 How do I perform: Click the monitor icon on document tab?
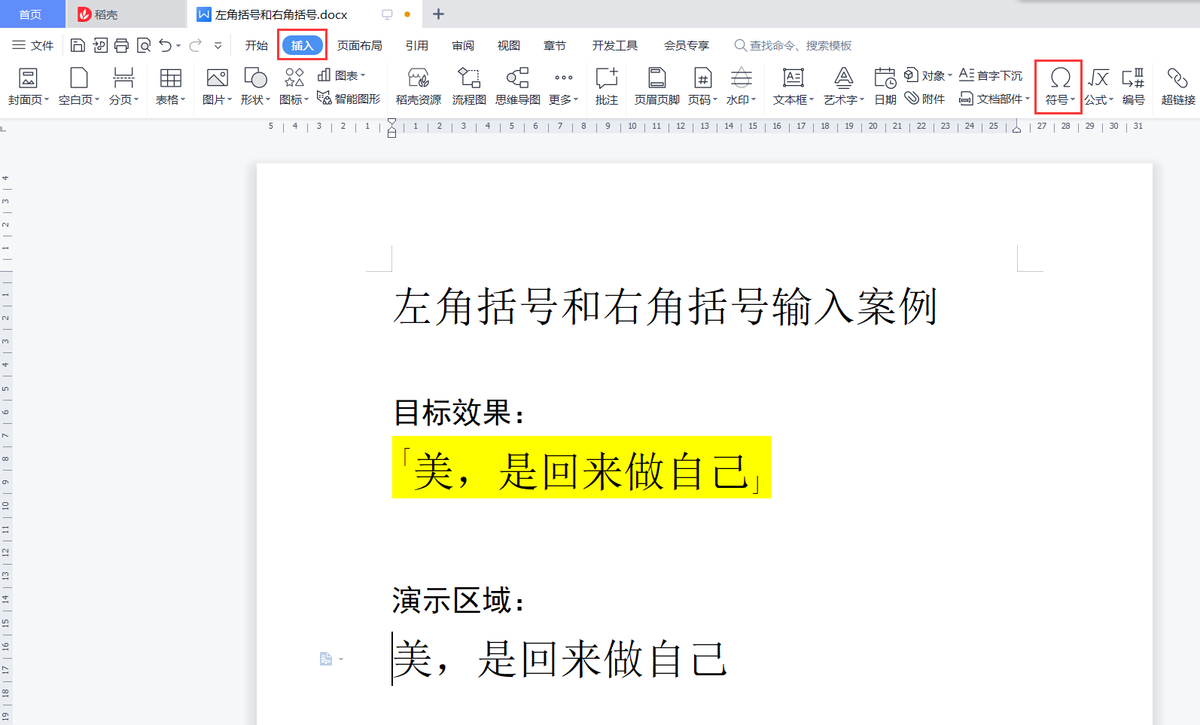click(388, 14)
